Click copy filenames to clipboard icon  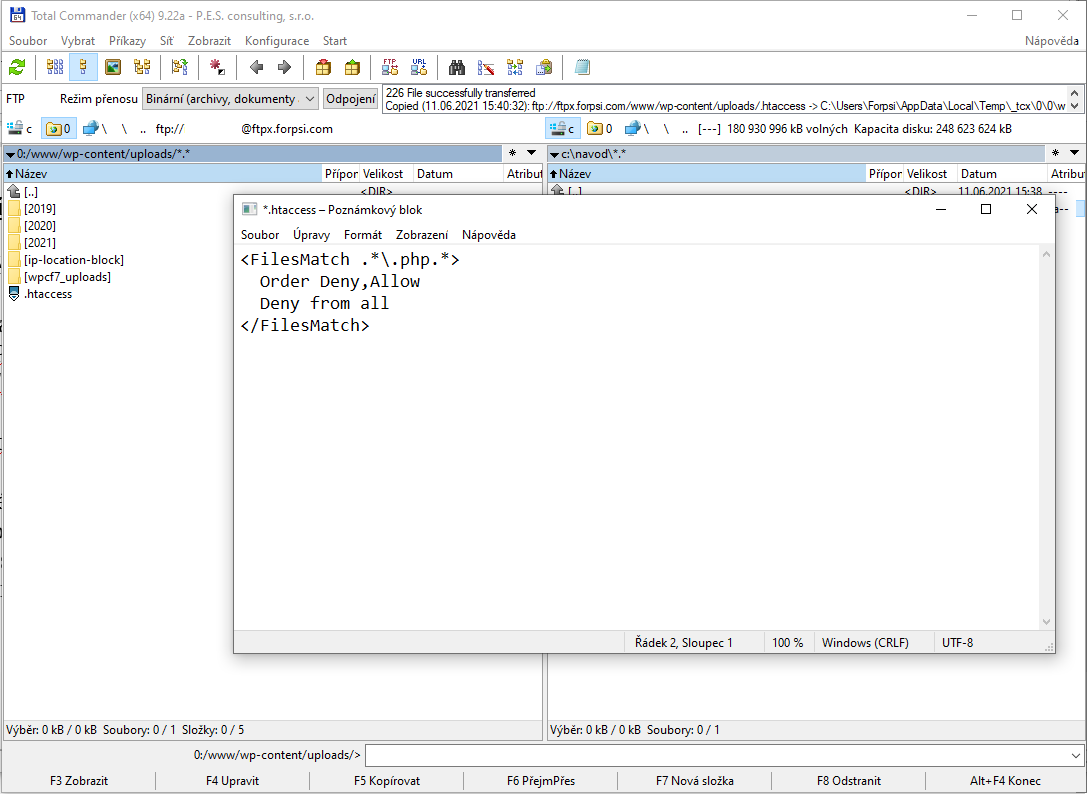tap(544, 67)
